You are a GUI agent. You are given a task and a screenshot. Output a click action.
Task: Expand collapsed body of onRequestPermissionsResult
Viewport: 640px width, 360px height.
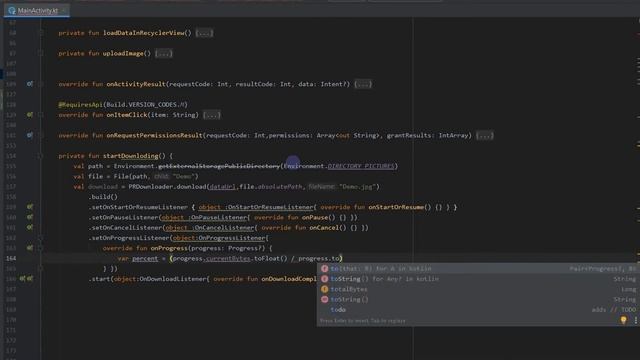coord(484,135)
